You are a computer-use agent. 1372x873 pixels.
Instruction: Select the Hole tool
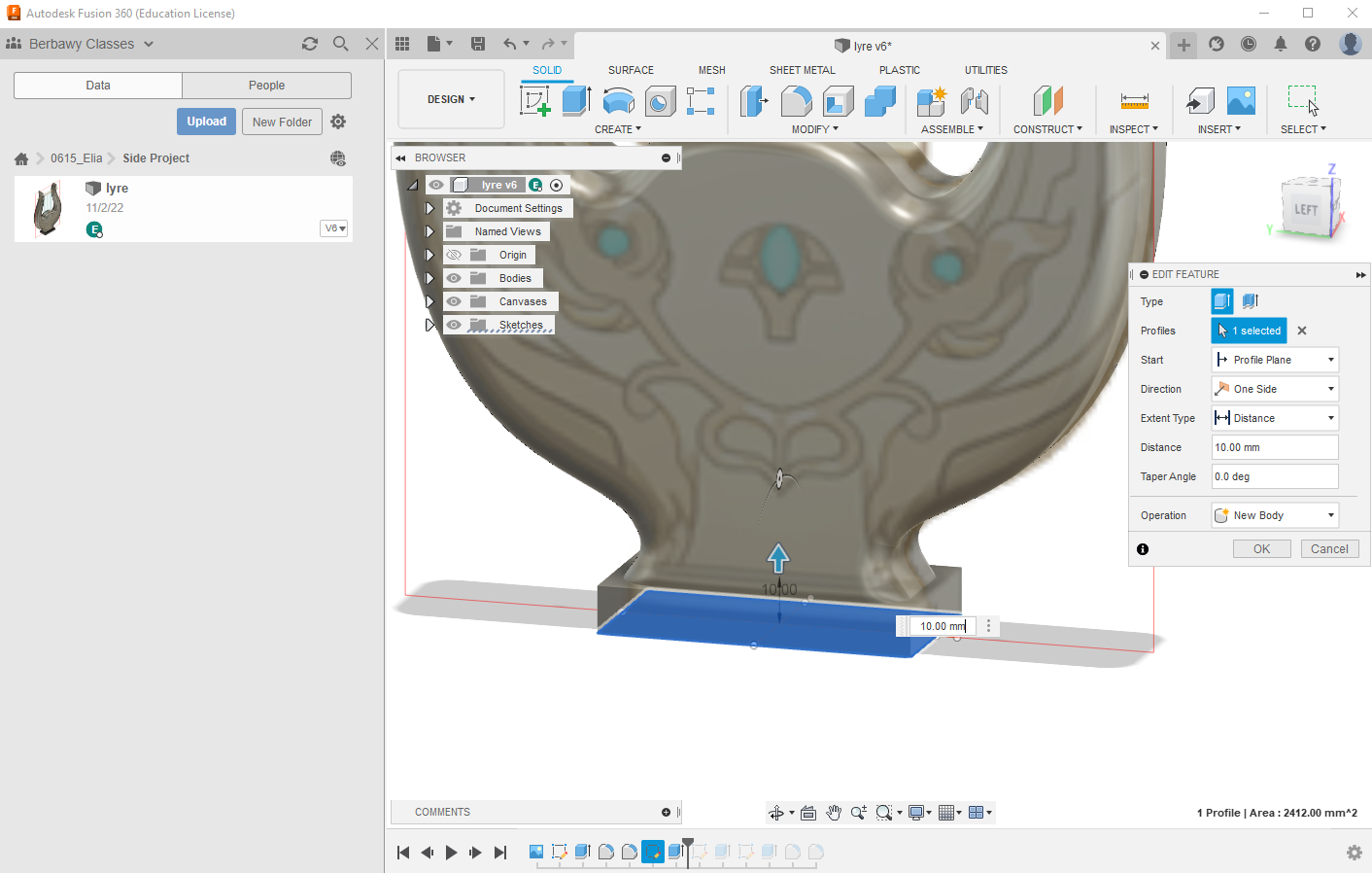click(661, 101)
